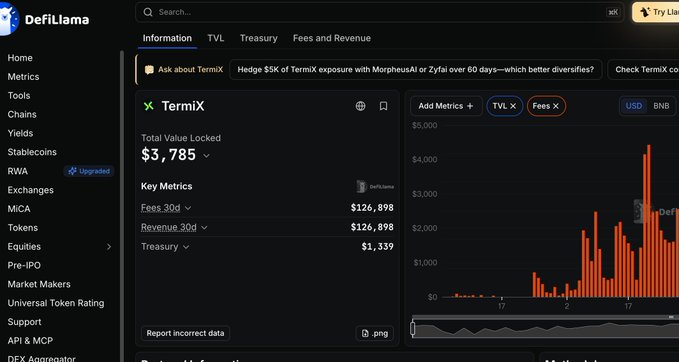Open Exchanges in the sidebar

coord(31,190)
